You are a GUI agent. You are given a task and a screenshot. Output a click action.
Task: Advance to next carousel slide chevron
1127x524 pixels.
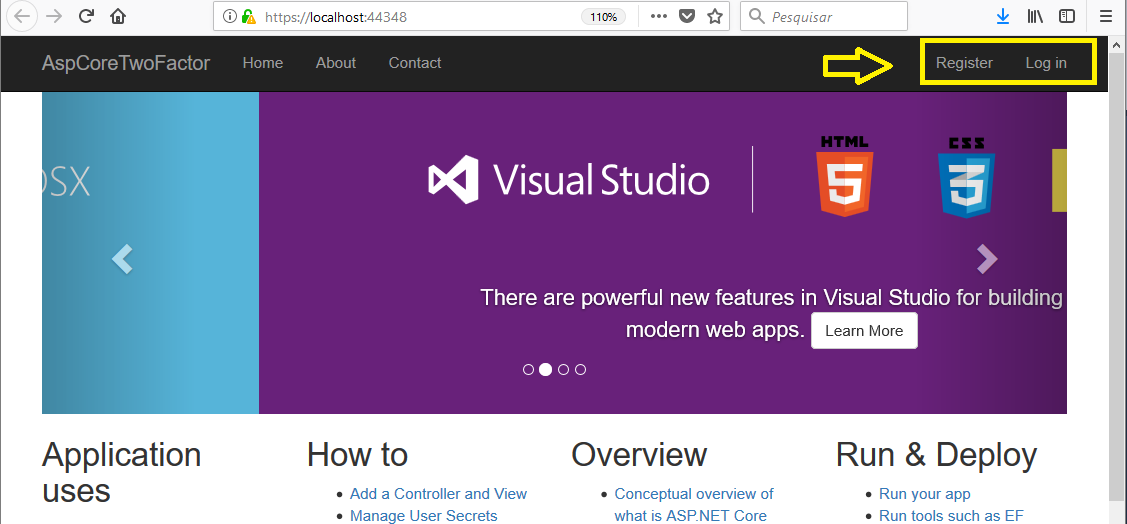(988, 259)
